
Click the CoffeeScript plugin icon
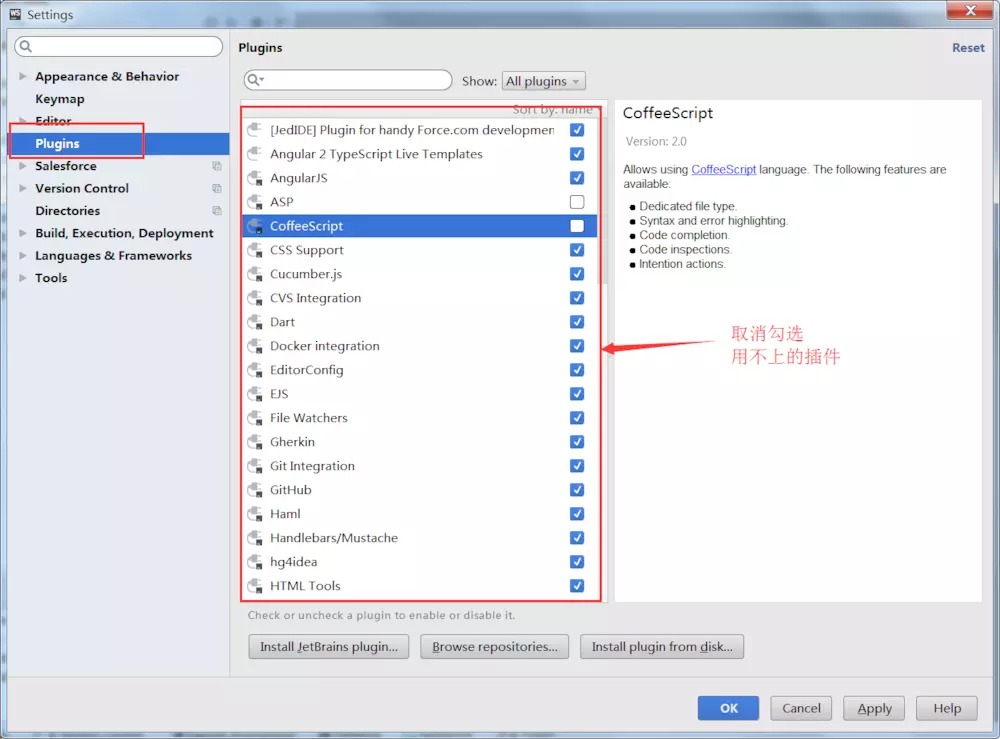pos(255,226)
